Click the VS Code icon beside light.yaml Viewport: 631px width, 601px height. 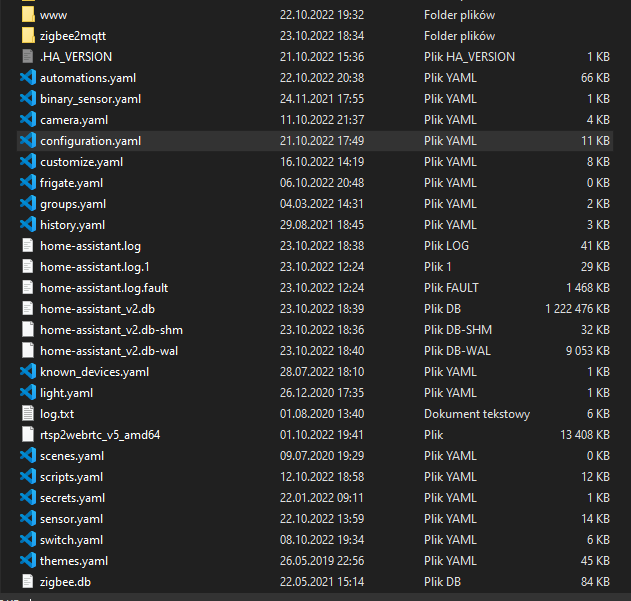[28, 392]
